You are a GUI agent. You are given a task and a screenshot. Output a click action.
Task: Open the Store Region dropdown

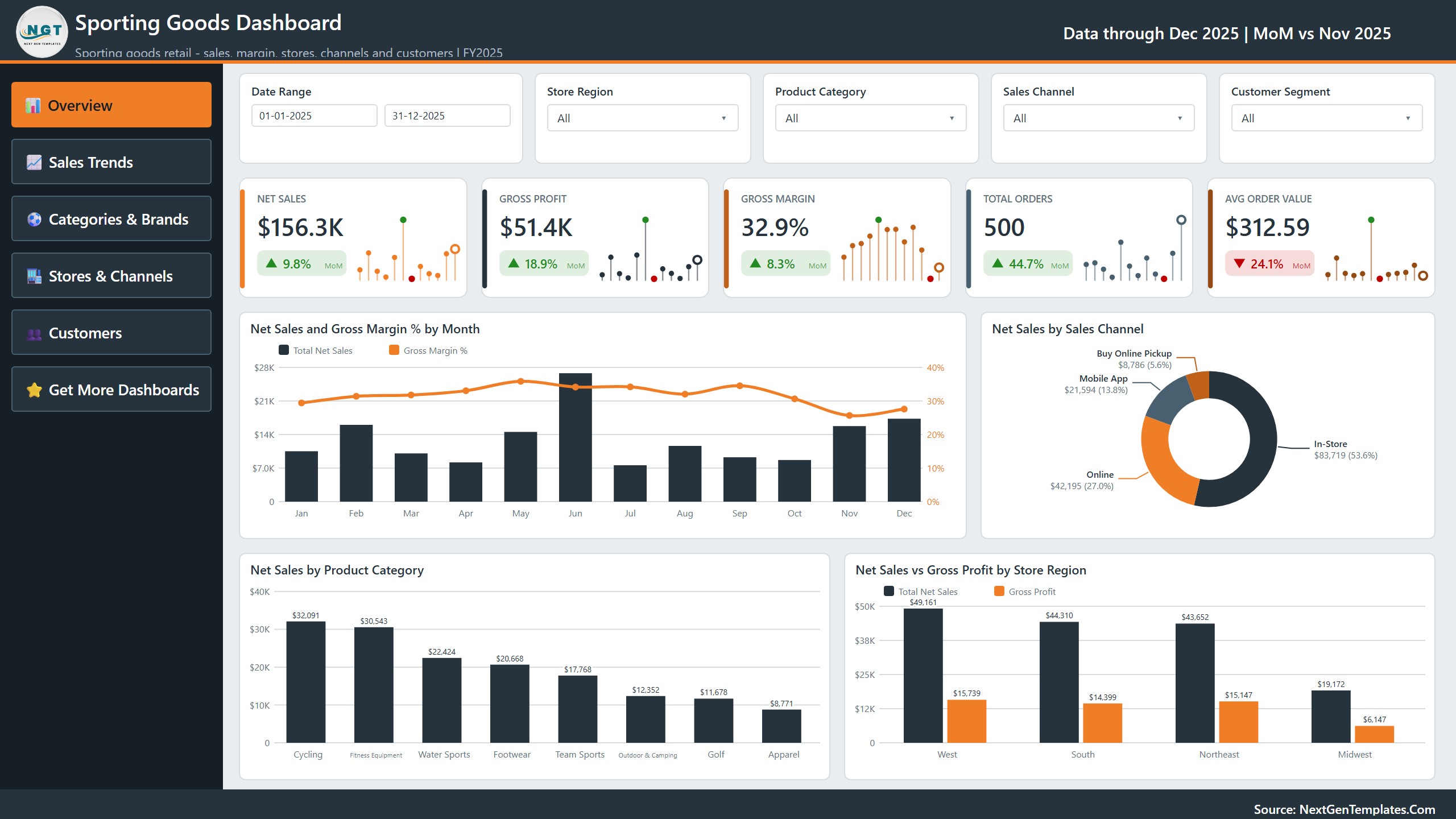coord(643,118)
